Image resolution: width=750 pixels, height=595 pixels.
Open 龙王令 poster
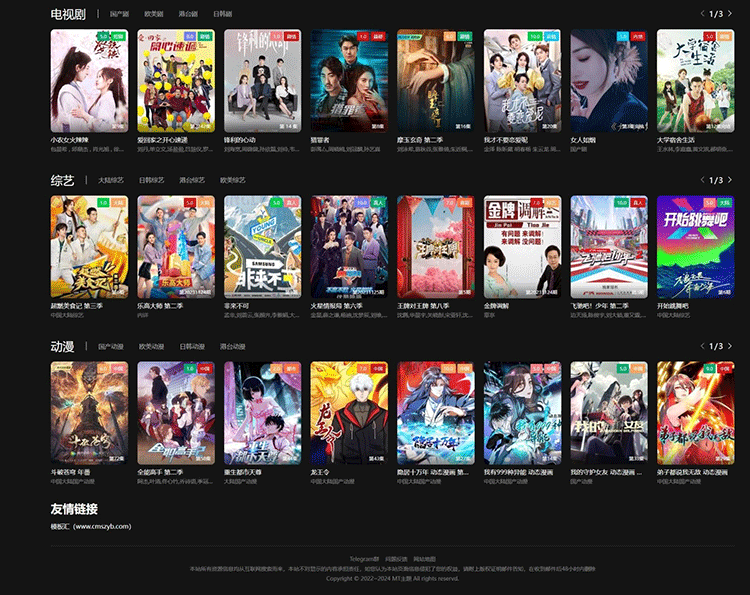coord(349,413)
